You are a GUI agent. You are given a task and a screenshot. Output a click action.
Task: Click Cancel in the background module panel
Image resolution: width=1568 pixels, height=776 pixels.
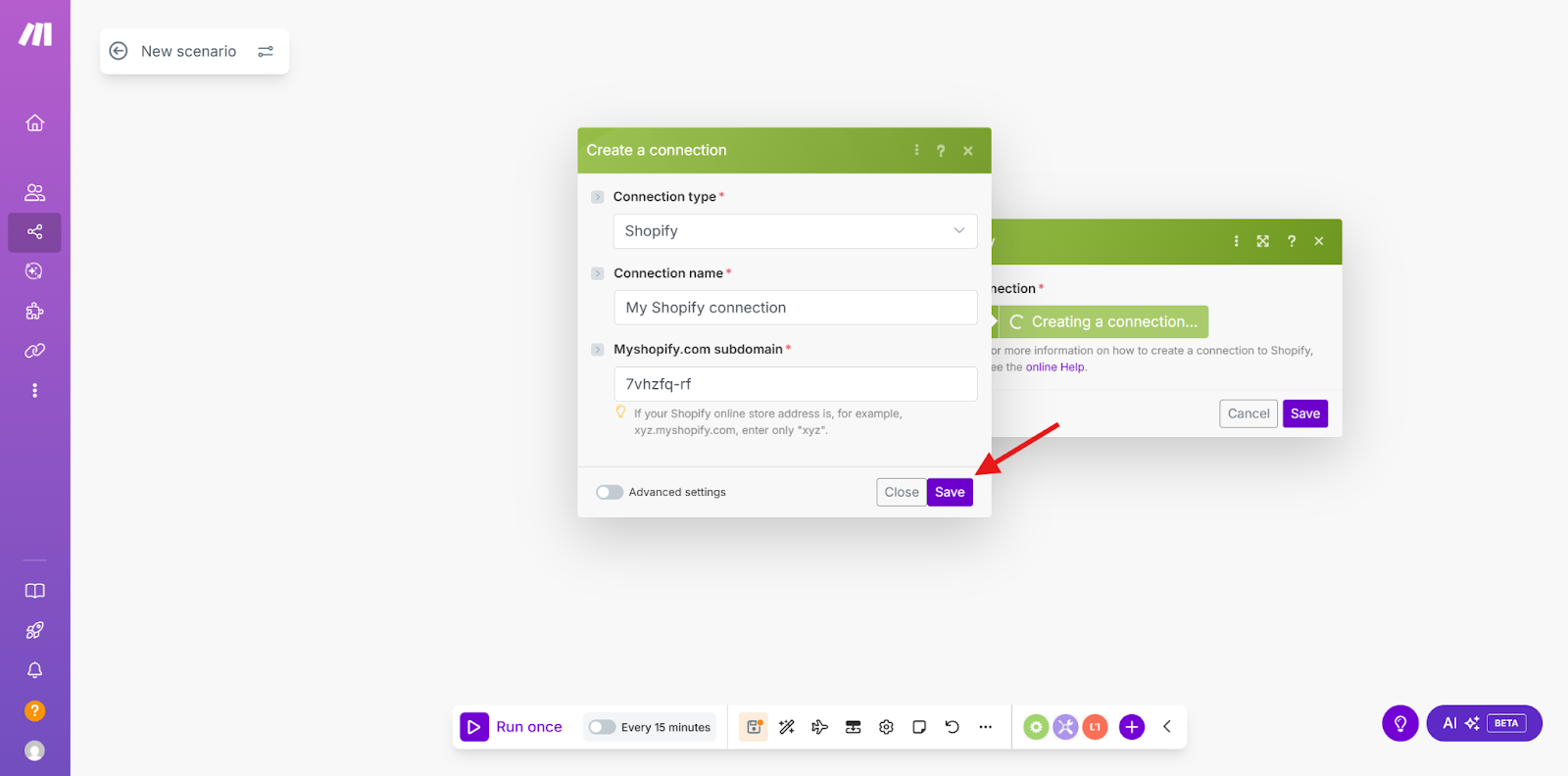coord(1249,413)
